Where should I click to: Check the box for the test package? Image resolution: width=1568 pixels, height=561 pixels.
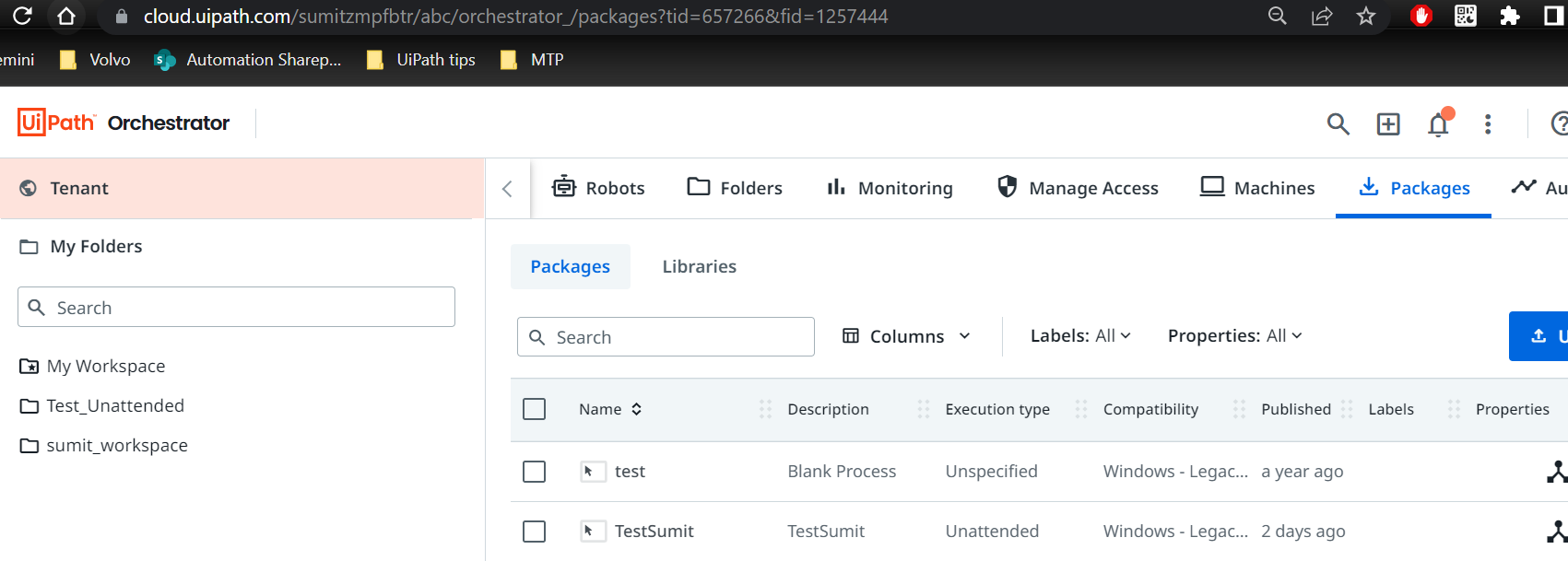[x=535, y=472]
